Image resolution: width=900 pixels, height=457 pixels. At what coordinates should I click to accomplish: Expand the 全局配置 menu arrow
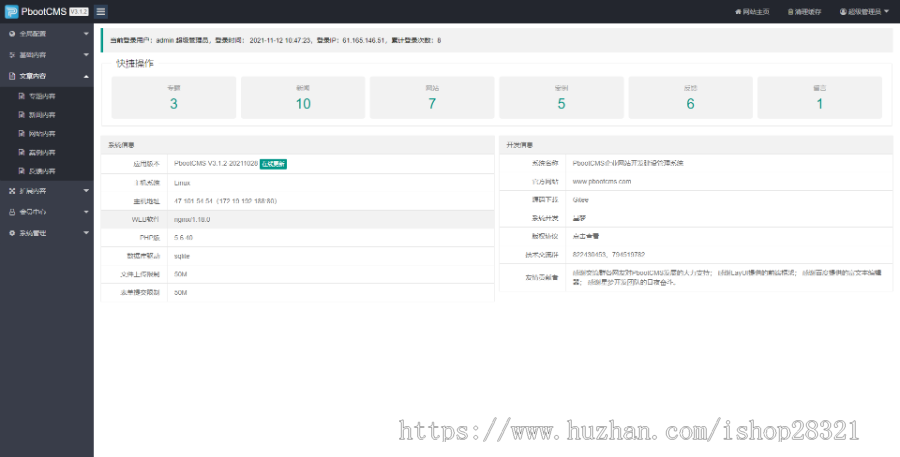pyautogui.click(x=86, y=34)
